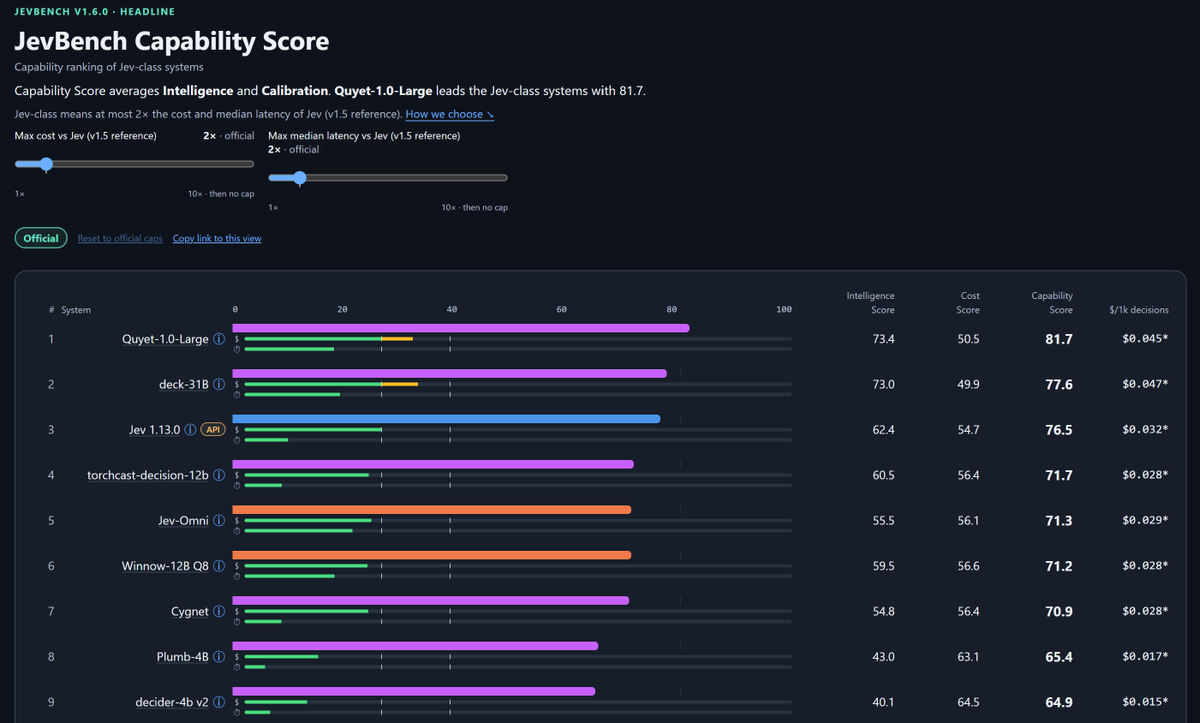Click capability score value 64.9
The width and height of the screenshot is (1200, 723).
tap(1059, 702)
